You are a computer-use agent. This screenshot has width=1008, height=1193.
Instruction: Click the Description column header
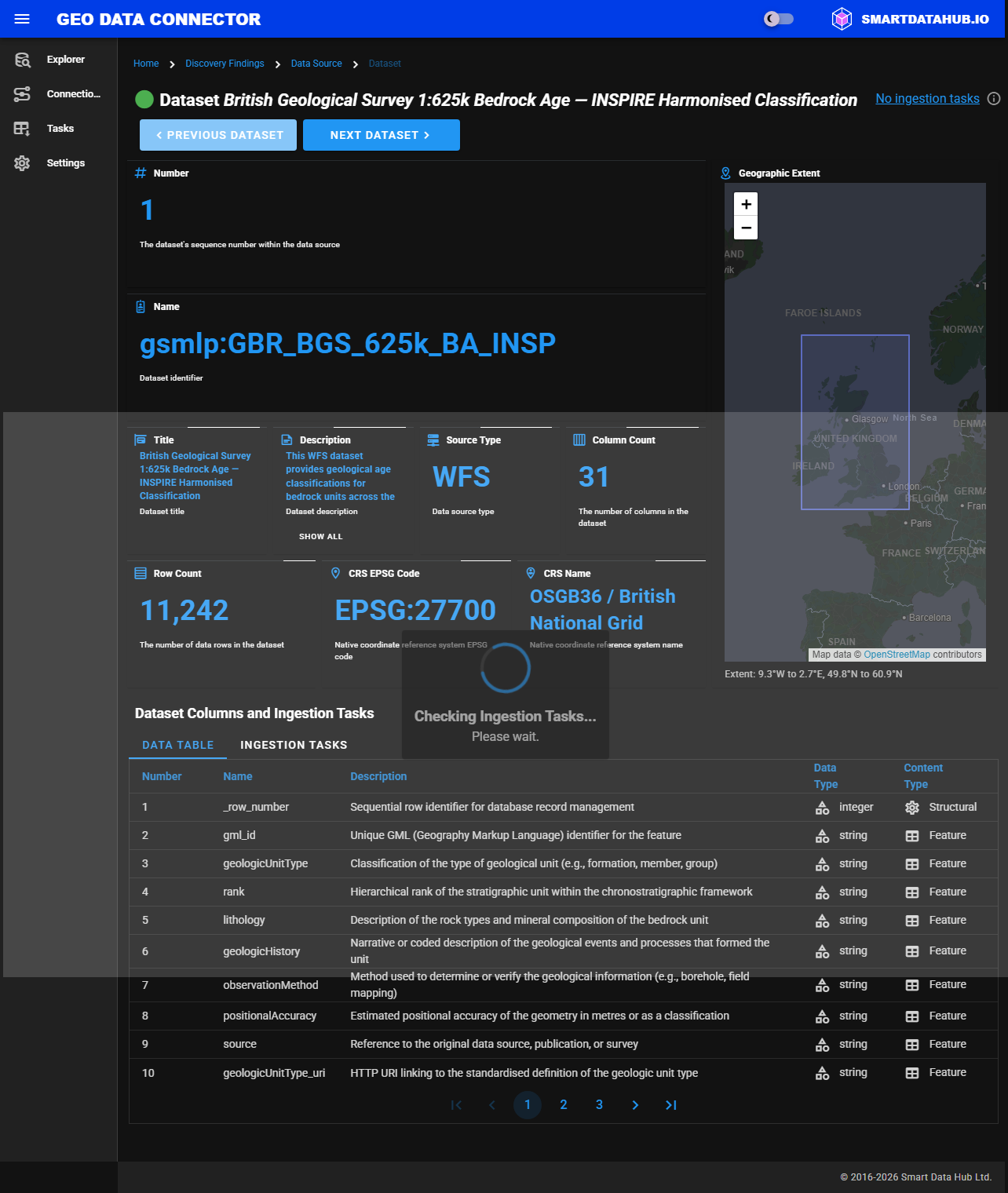[378, 776]
